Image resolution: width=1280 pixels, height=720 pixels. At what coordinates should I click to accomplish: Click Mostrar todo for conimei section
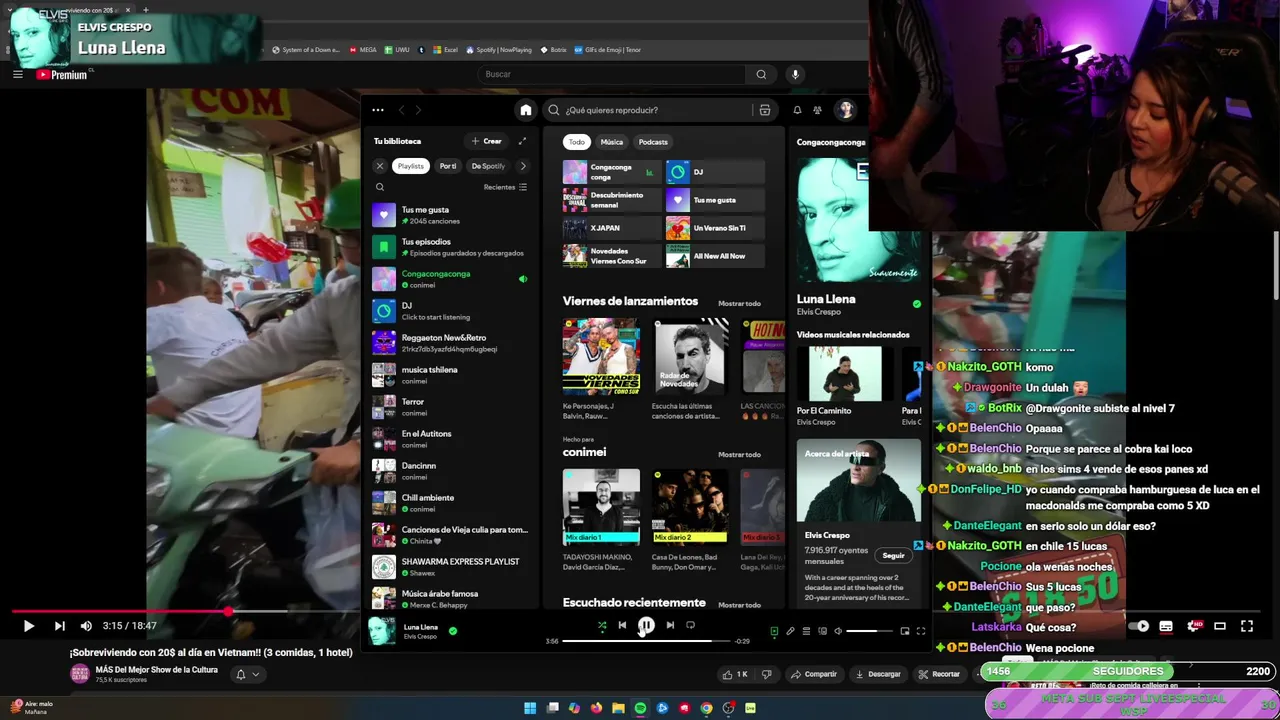click(739, 454)
